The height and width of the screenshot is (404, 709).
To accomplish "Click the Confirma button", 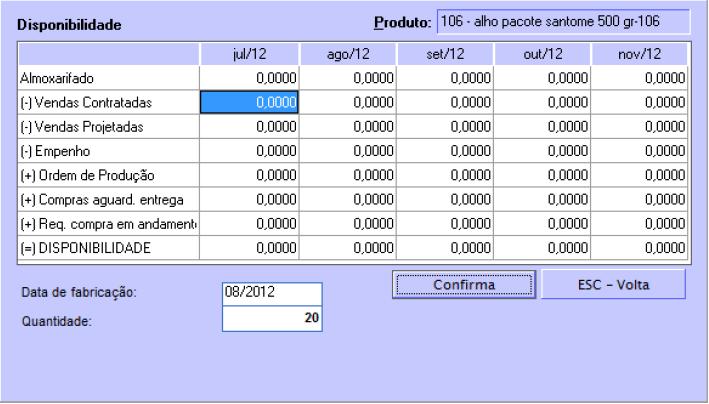I will click(x=463, y=284).
